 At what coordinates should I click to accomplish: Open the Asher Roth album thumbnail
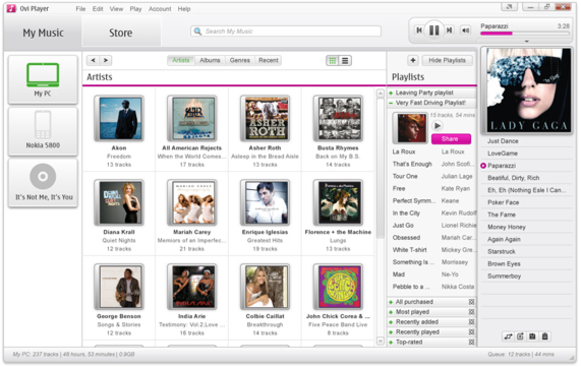click(265, 119)
